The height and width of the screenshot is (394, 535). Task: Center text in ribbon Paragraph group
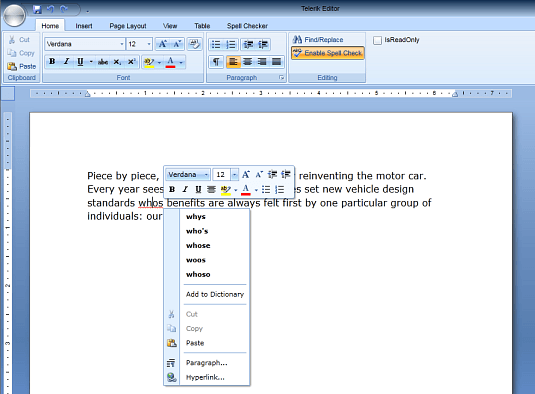248,62
